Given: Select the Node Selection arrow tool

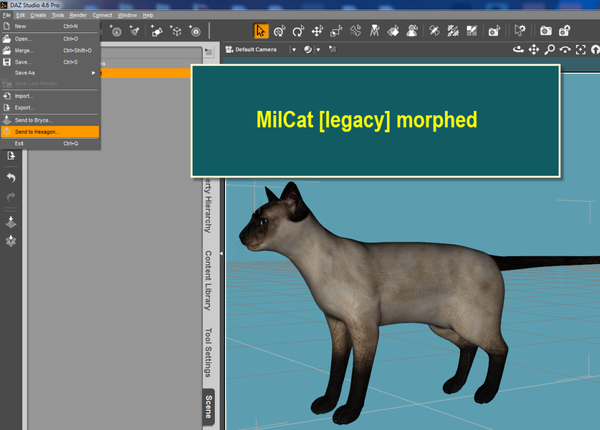Looking at the screenshot, I should coord(261,31).
